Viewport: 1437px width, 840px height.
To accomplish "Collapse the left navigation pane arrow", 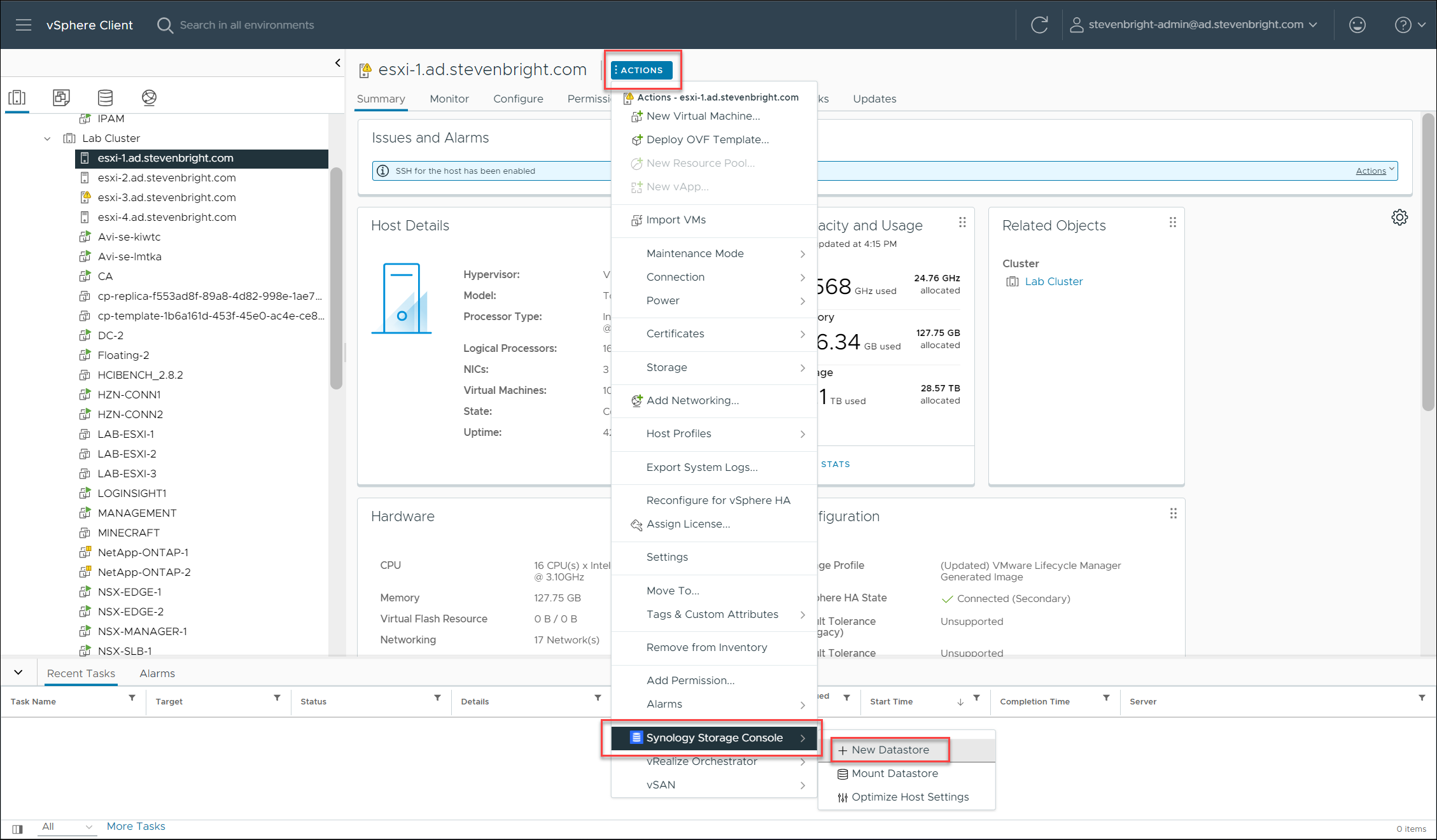I will point(337,62).
